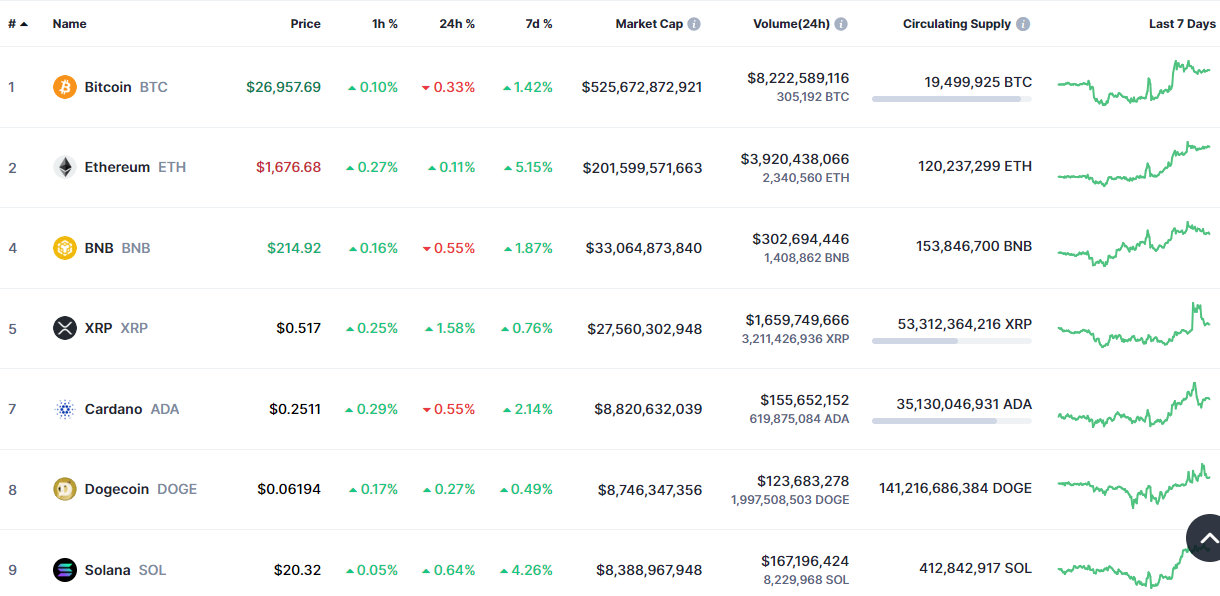
Task: Click Bitcoin circulating supply progress bar
Action: [x=952, y=99]
